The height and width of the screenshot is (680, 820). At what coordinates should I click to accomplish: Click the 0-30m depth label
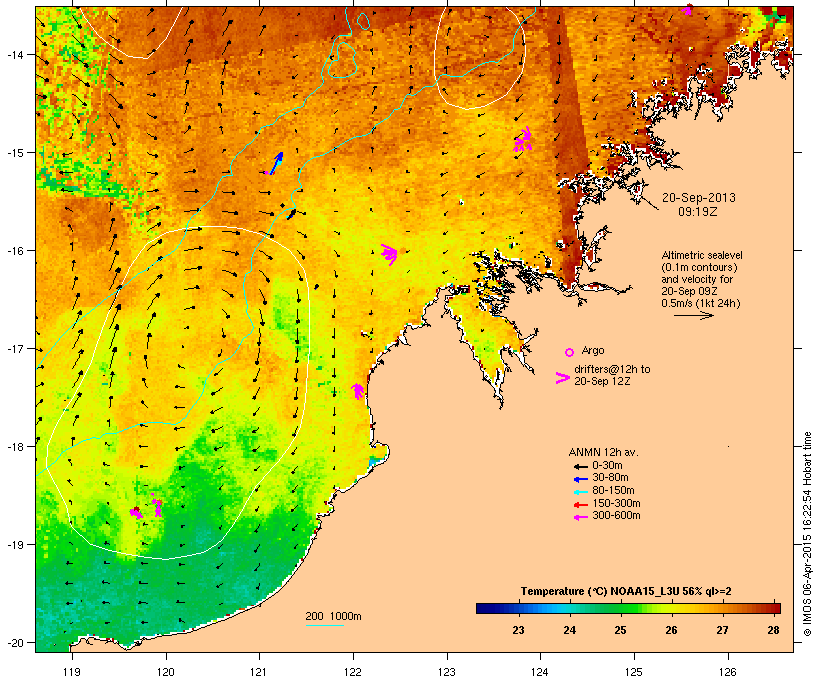(x=607, y=466)
